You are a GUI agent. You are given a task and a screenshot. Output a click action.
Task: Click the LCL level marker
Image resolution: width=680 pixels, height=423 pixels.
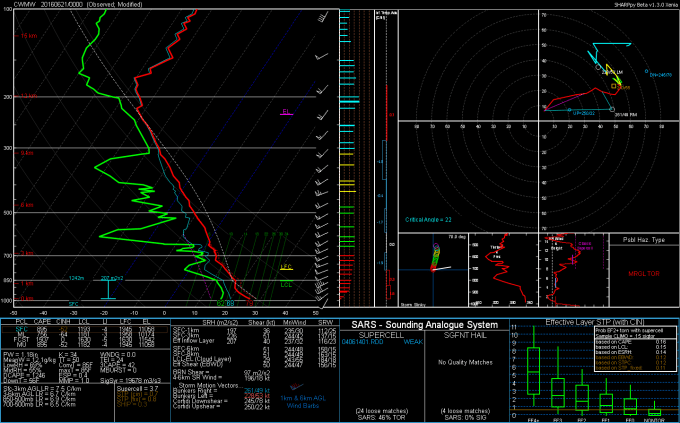coord(286,285)
